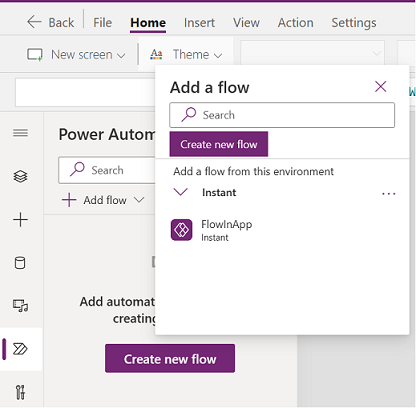Select the FlowInApp flow
416x408 pixels.
[x=282, y=230]
